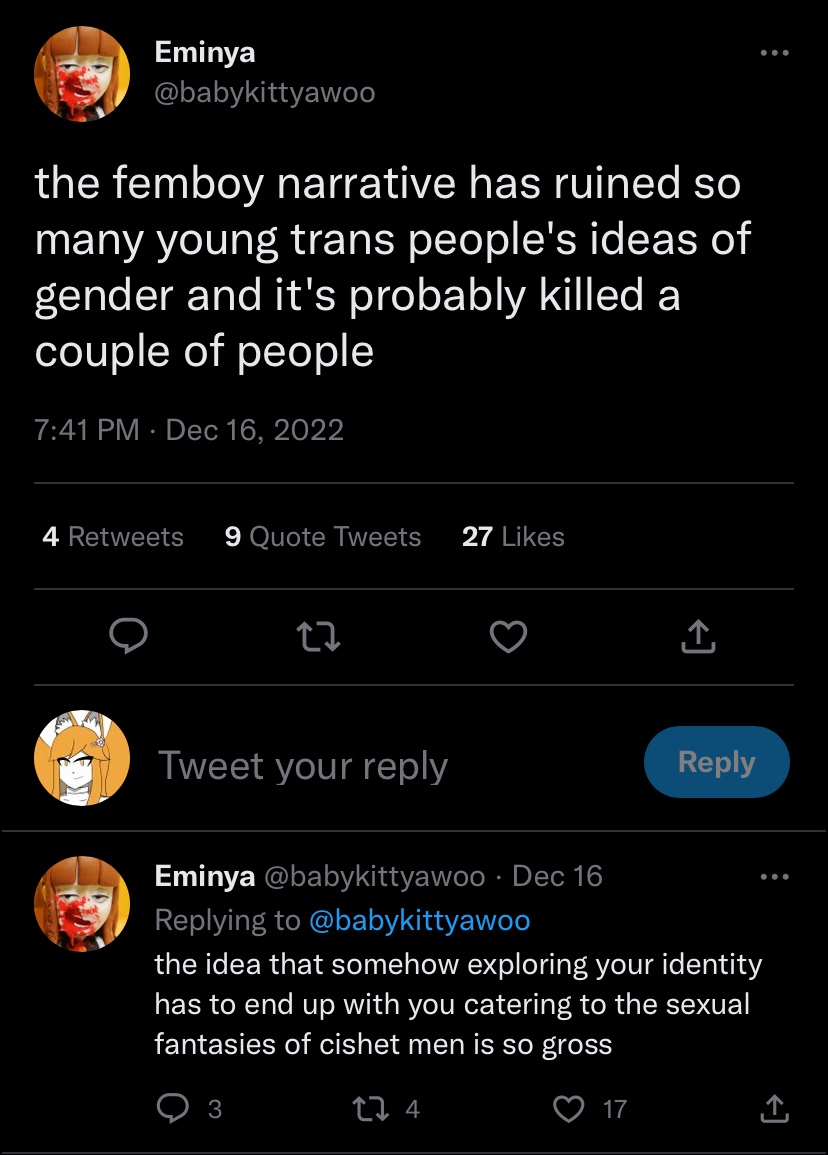This screenshot has width=828, height=1155.
Task: Open the 9 Quote Tweets list
Action: pos(323,536)
